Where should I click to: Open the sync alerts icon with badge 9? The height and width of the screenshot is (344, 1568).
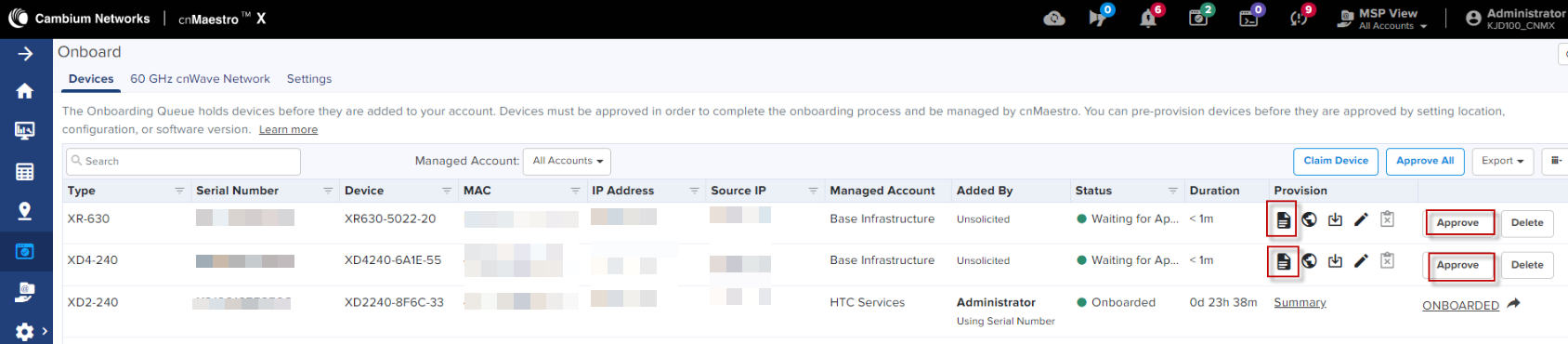tap(1300, 18)
